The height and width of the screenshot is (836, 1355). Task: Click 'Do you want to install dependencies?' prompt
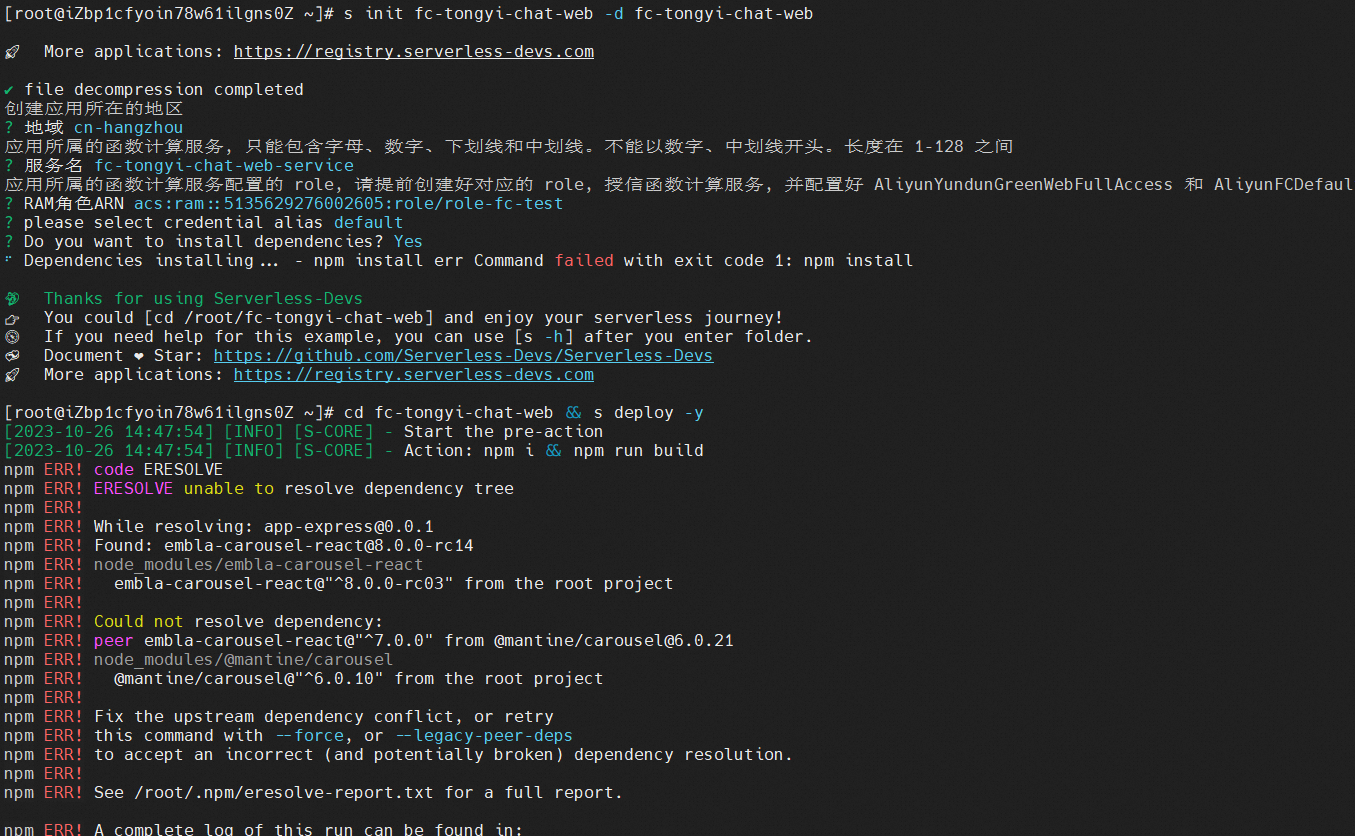tap(204, 242)
